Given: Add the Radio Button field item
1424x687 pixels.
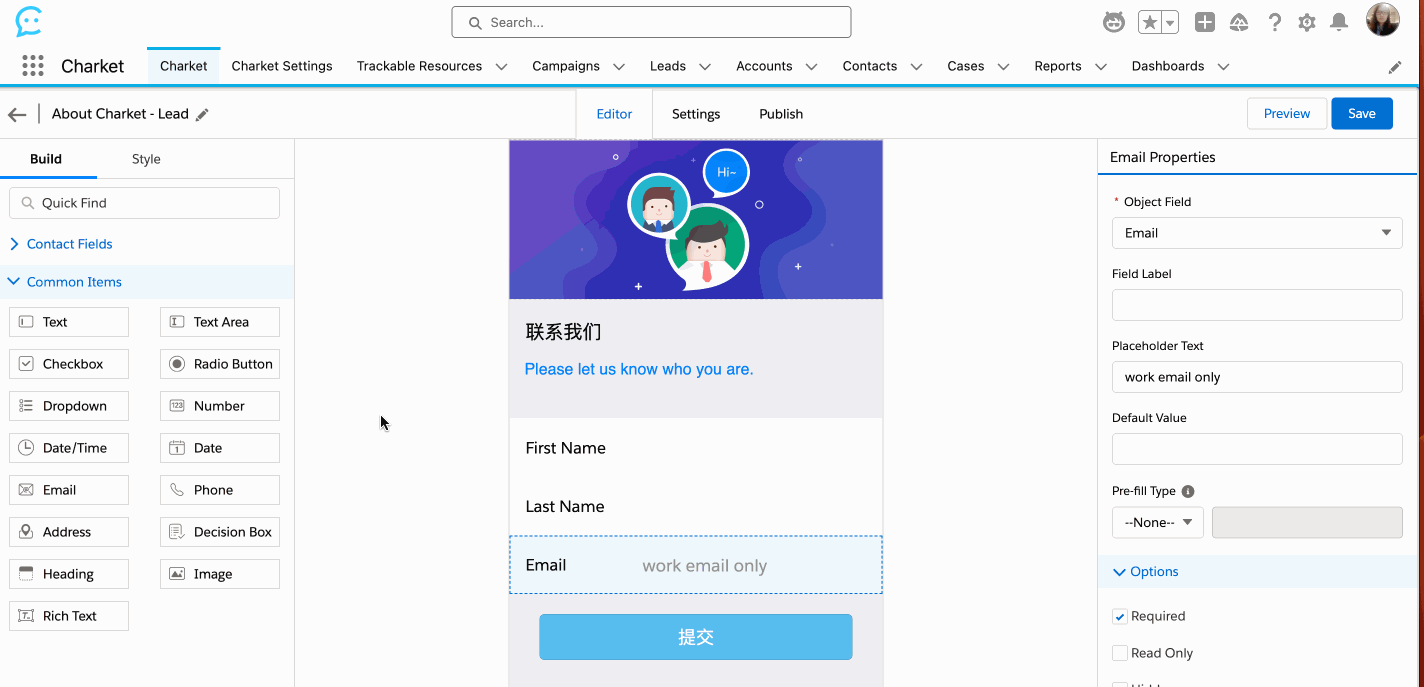Looking at the screenshot, I should coord(220,364).
